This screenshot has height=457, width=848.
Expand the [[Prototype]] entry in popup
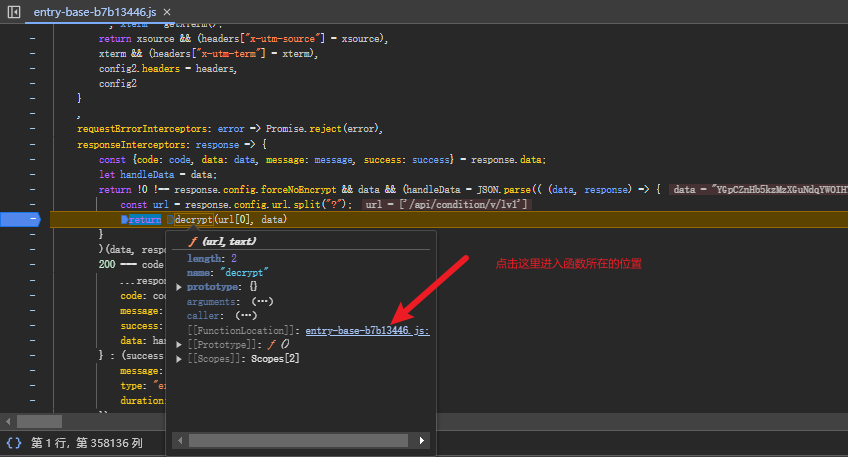point(179,345)
